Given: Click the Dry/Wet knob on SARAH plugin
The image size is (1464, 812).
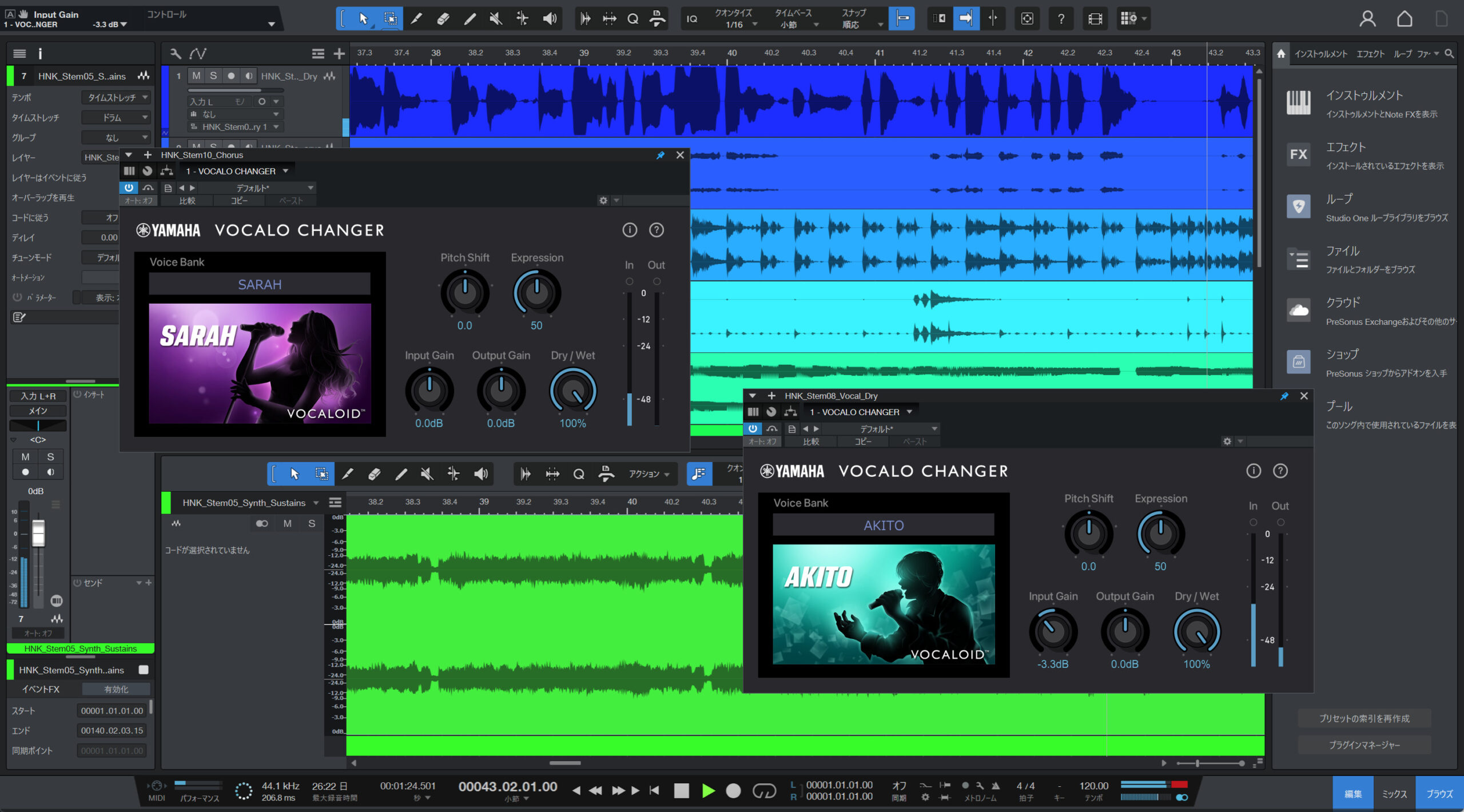Looking at the screenshot, I should (573, 391).
